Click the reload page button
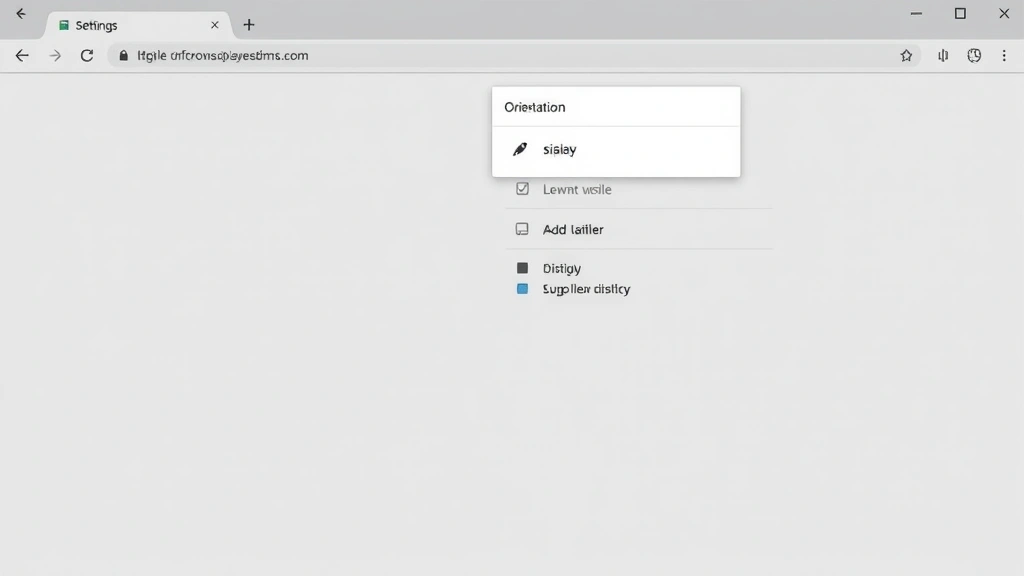This screenshot has height=576, width=1024. point(87,56)
